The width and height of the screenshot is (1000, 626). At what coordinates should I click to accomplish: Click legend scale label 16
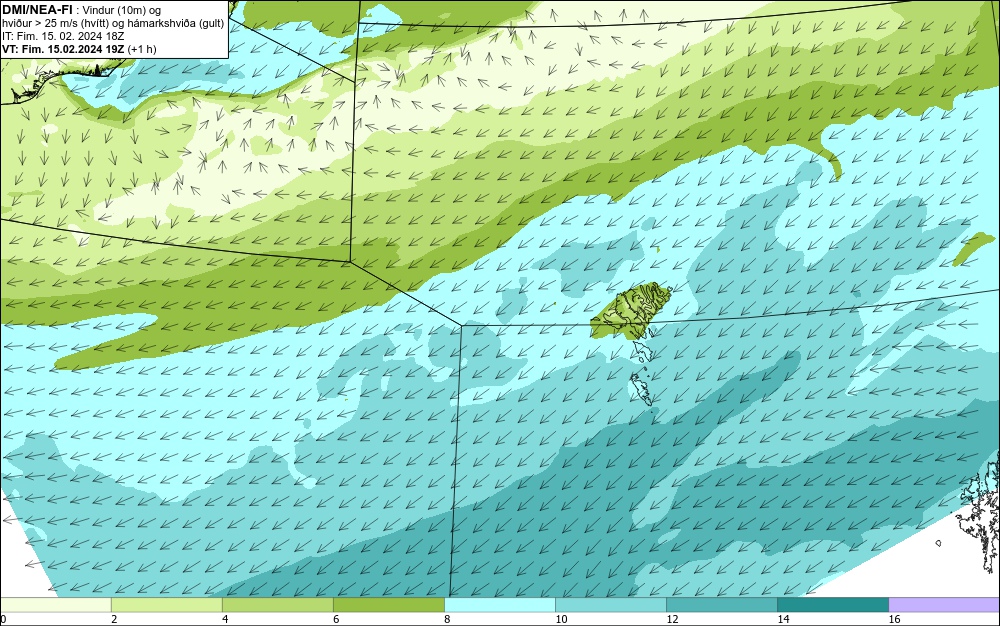(894, 619)
